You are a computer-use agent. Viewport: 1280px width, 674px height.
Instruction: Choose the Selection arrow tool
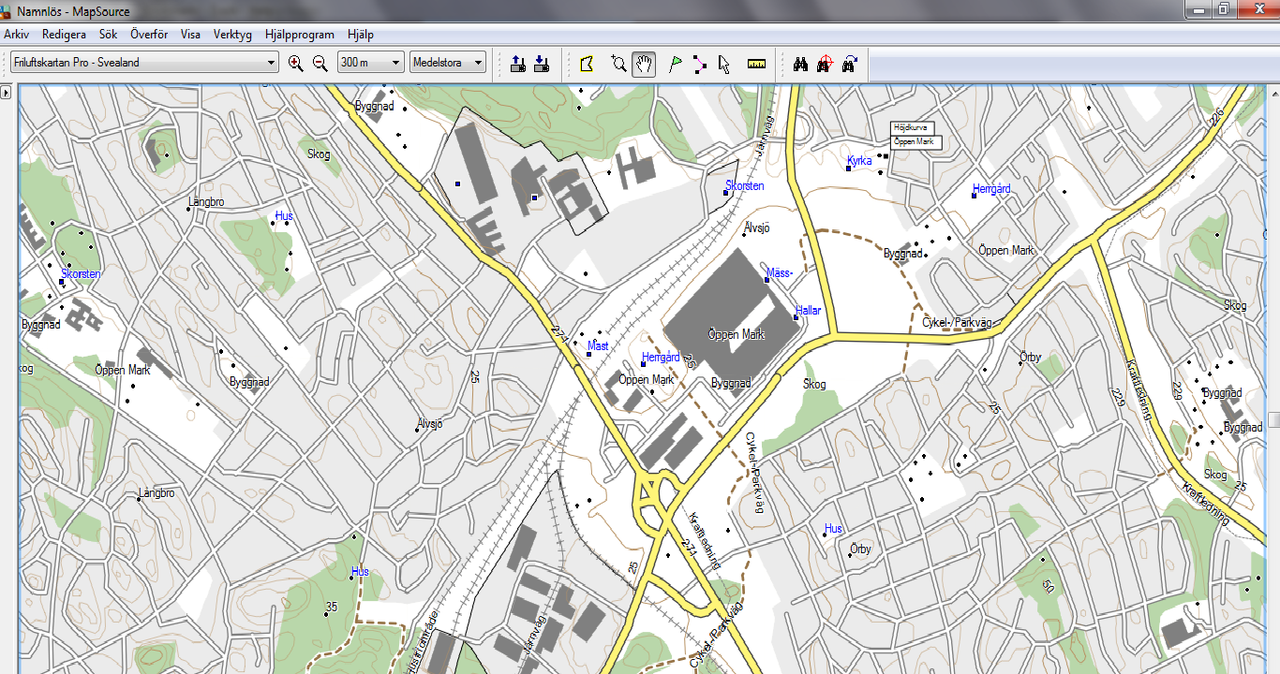[724, 64]
